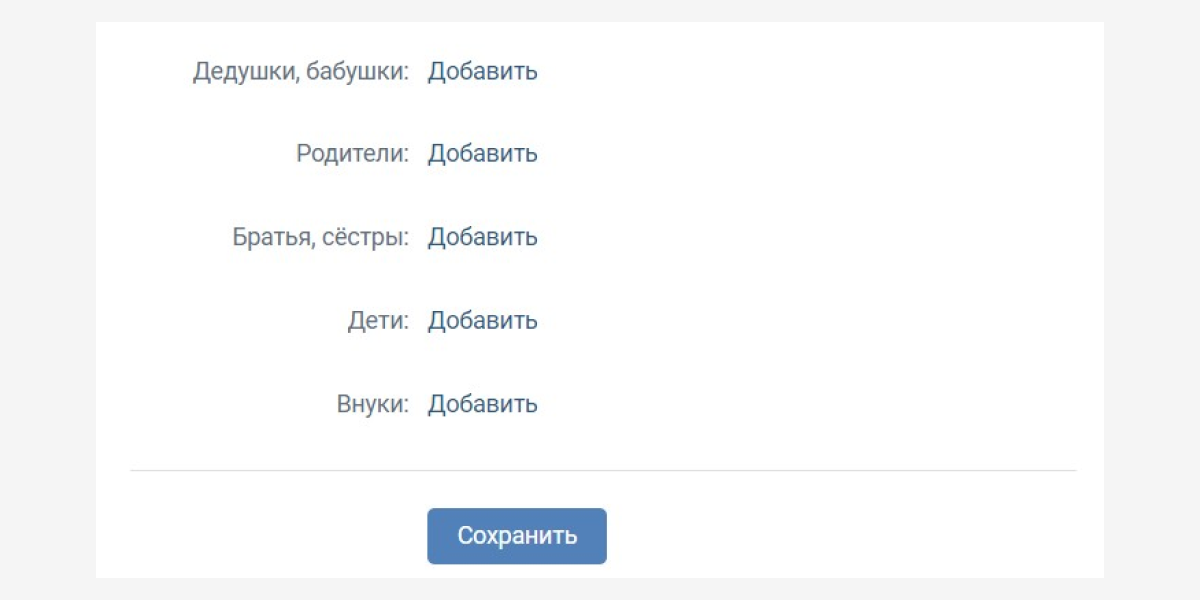The width and height of the screenshot is (1200, 600).
Task: Add a grandparent via the Добавить link
Action: [483, 72]
